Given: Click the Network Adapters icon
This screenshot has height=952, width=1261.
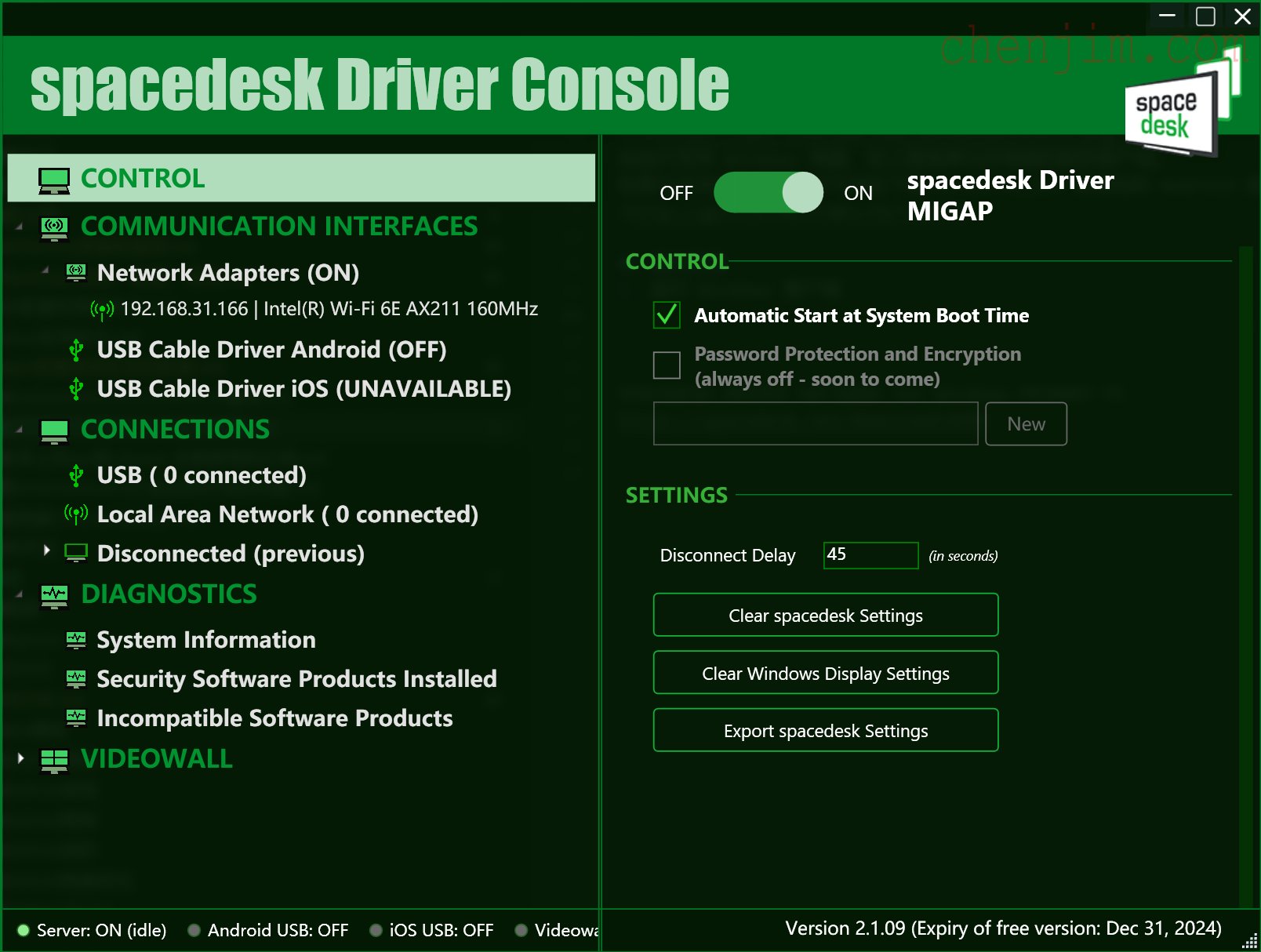Looking at the screenshot, I should 76,273.
